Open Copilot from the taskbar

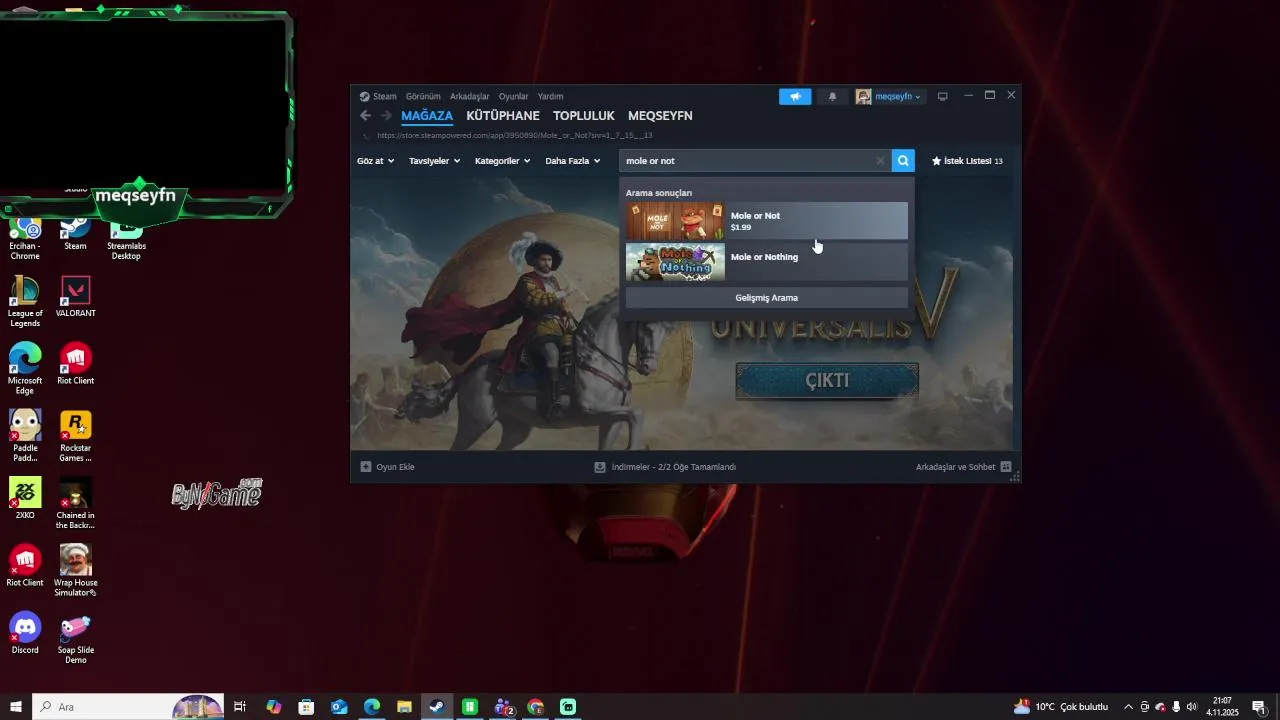tap(273, 707)
